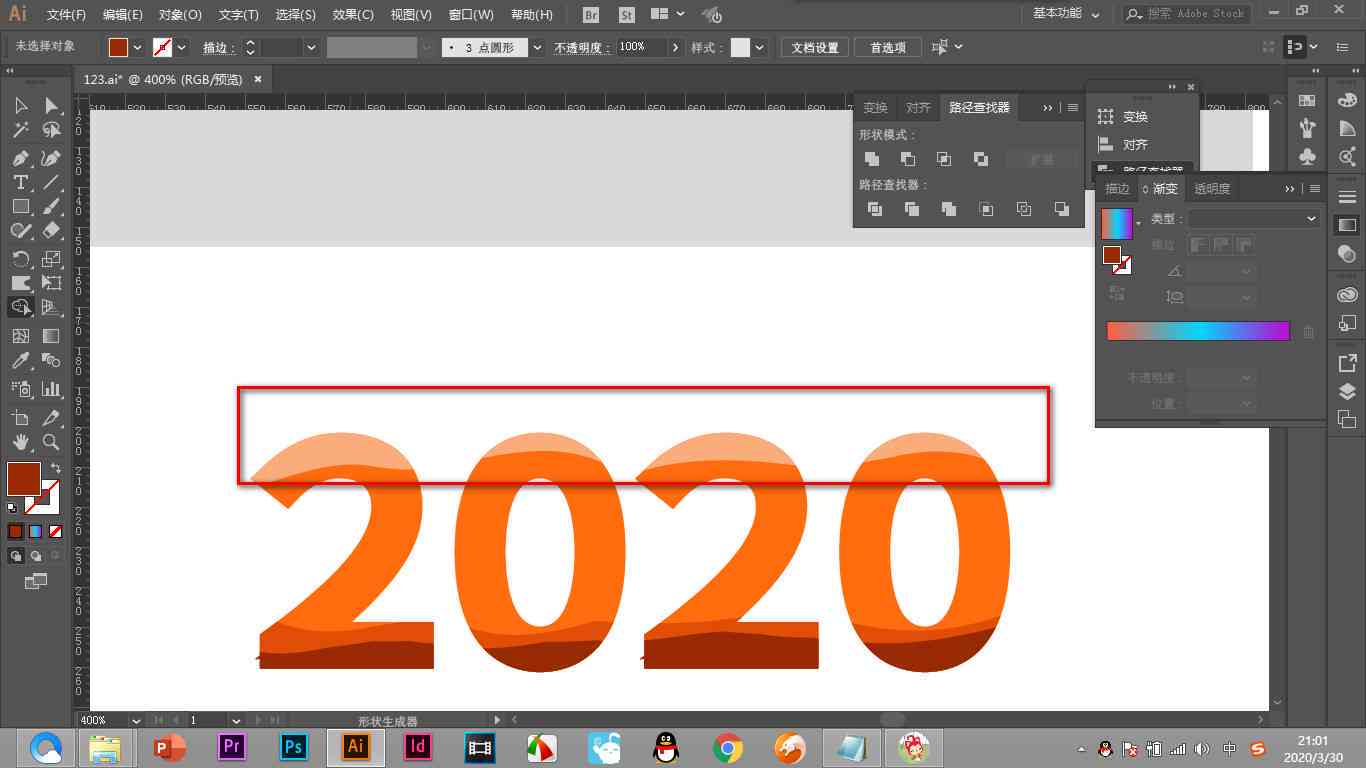This screenshot has height=768, width=1366.
Task: Pick the Scale tool
Action: (51, 259)
